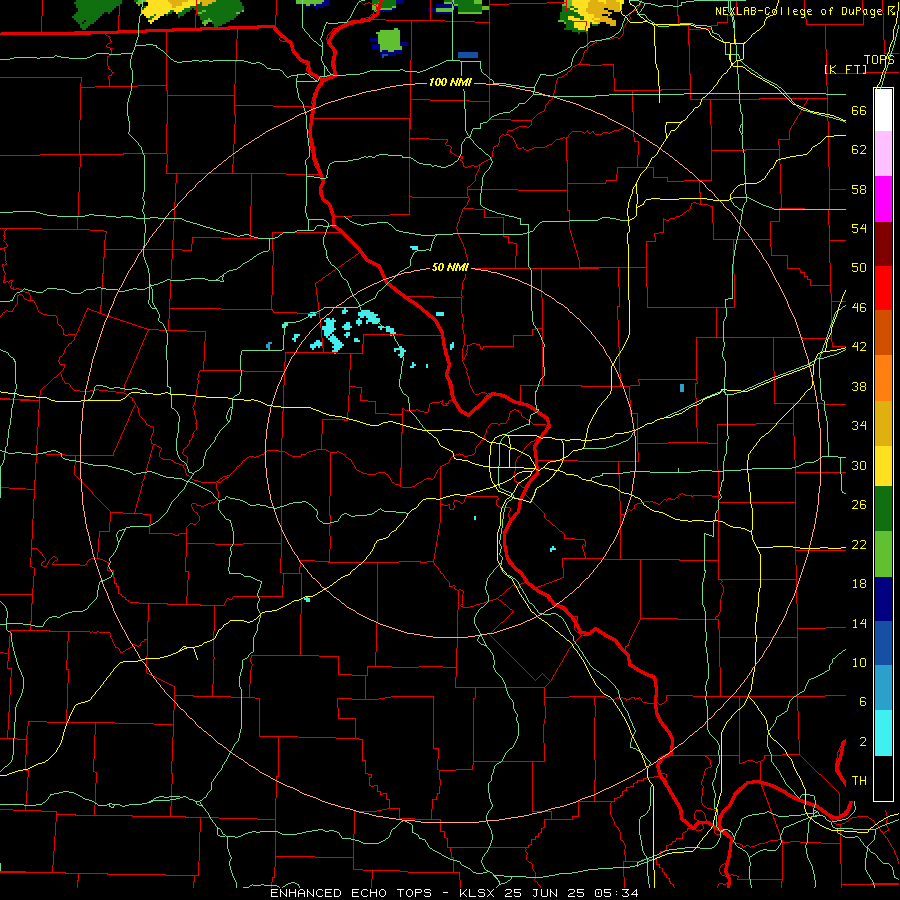900x900 pixels.
Task: Click the magenta legend swatch
Action: pos(883,199)
